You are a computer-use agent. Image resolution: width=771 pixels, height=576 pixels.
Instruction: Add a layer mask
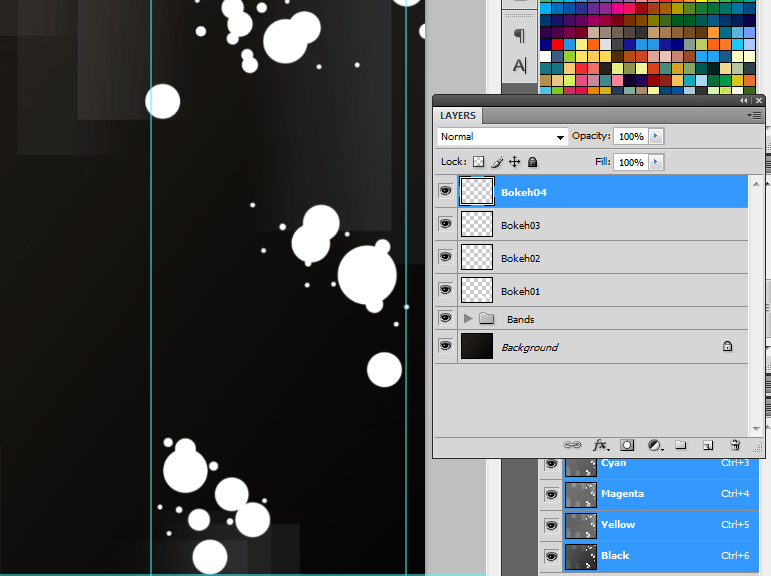(x=628, y=445)
